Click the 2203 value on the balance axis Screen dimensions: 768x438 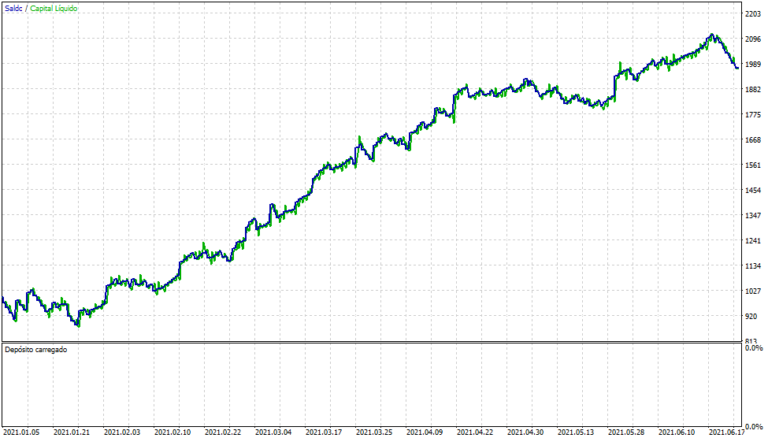(754, 14)
